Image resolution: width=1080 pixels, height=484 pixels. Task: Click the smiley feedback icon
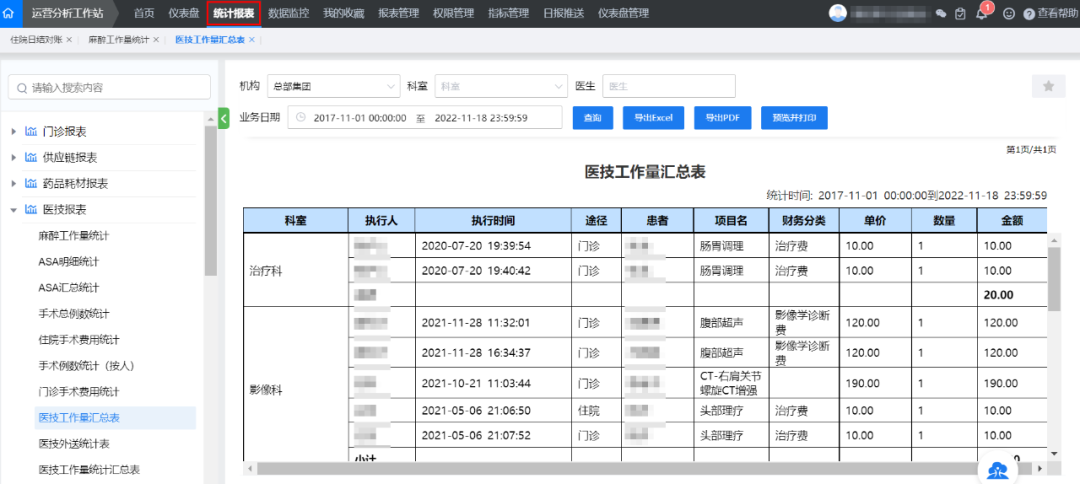[1008, 14]
